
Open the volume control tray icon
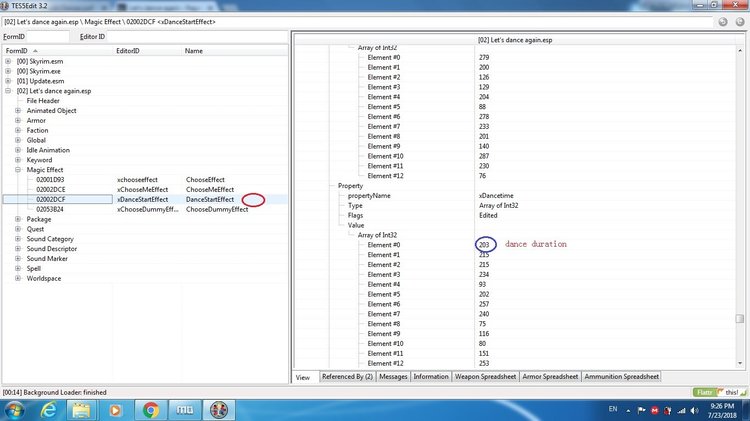pos(695,410)
